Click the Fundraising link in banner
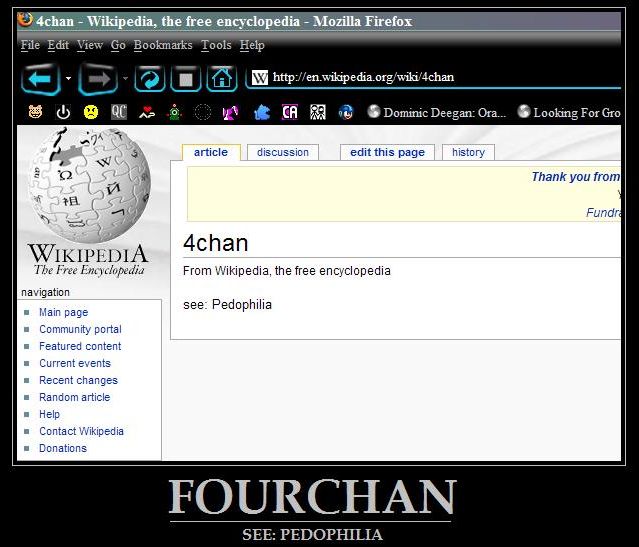639x547 pixels. 603,212
